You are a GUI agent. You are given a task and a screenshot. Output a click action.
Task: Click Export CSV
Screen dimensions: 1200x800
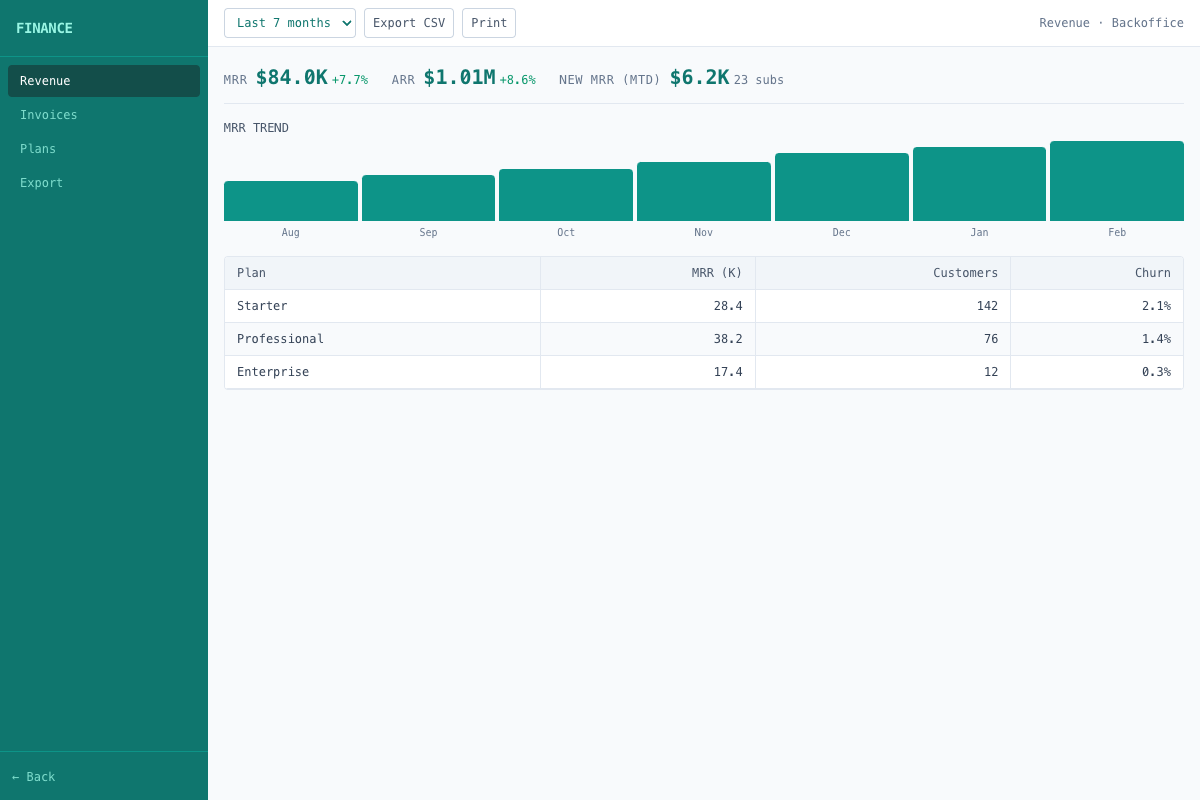click(408, 22)
